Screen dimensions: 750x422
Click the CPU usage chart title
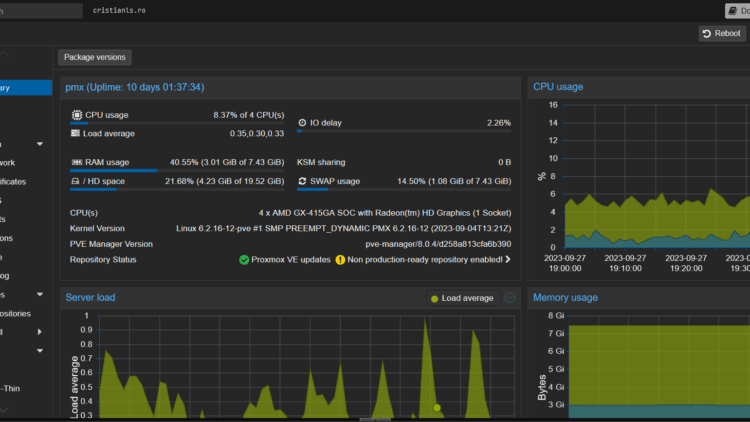(558, 87)
